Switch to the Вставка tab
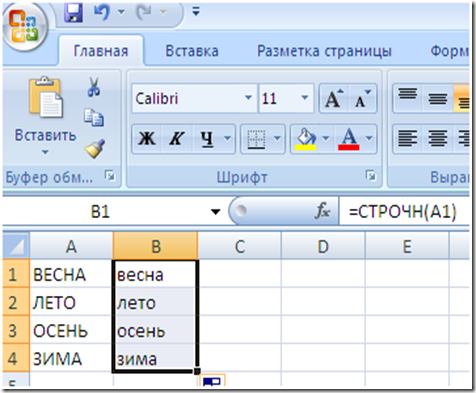The image size is (476, 393). pyautogui.click(x=192, y=51)
